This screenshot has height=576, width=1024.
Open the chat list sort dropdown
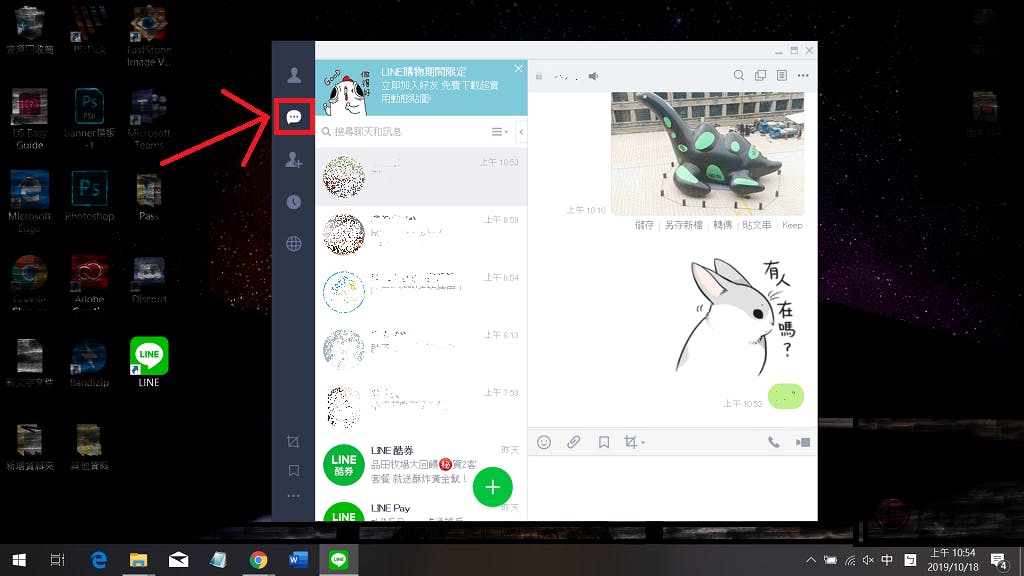[x=500, y=132]
